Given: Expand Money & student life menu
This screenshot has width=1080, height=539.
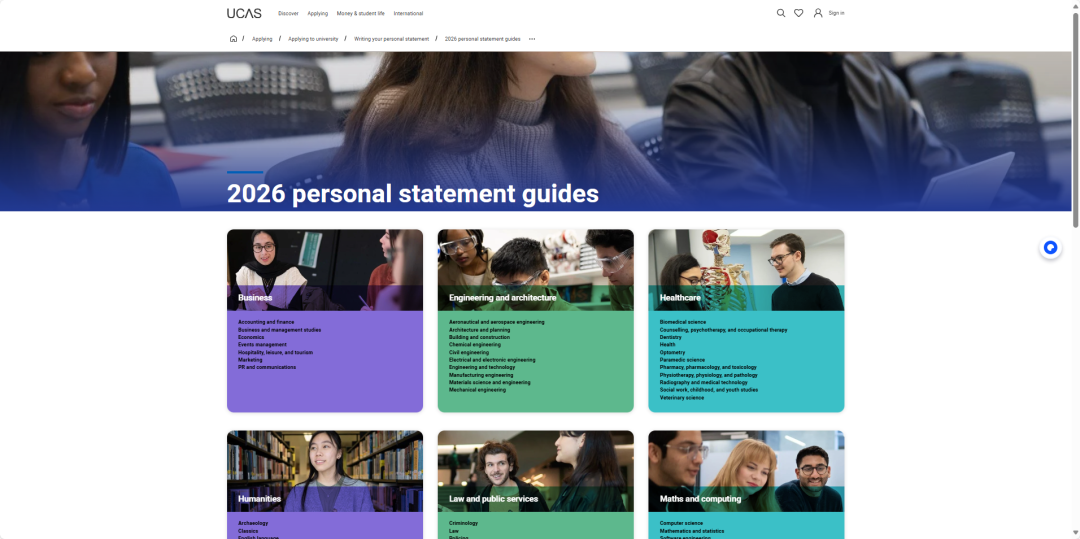Looking at the screenshot, I should tap(360, 13).
